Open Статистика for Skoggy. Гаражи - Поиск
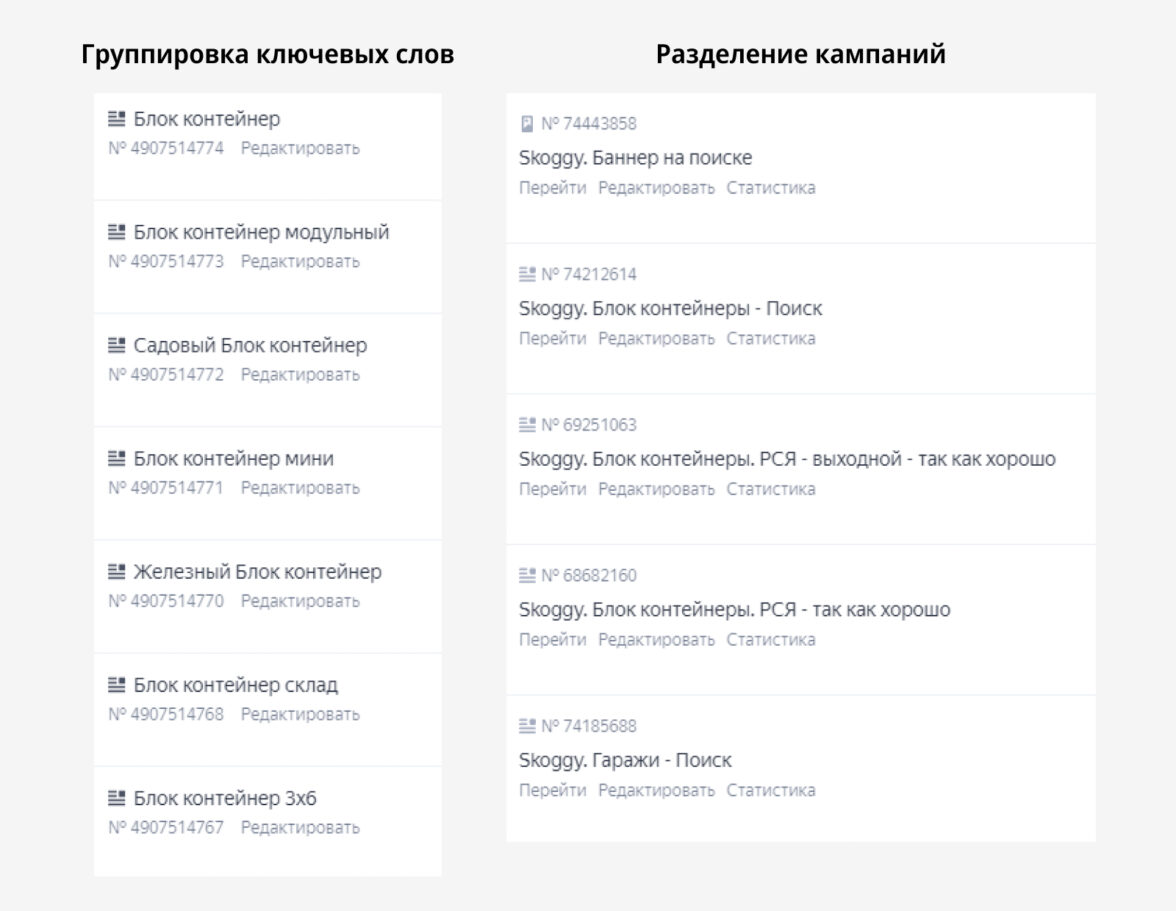Screen dimensions: 1176x911 tap(771, 789)
